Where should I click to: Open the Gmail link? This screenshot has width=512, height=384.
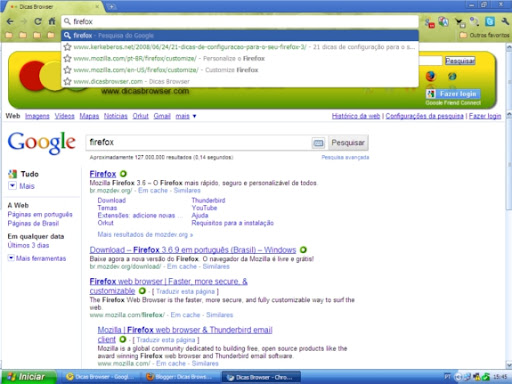162,116
